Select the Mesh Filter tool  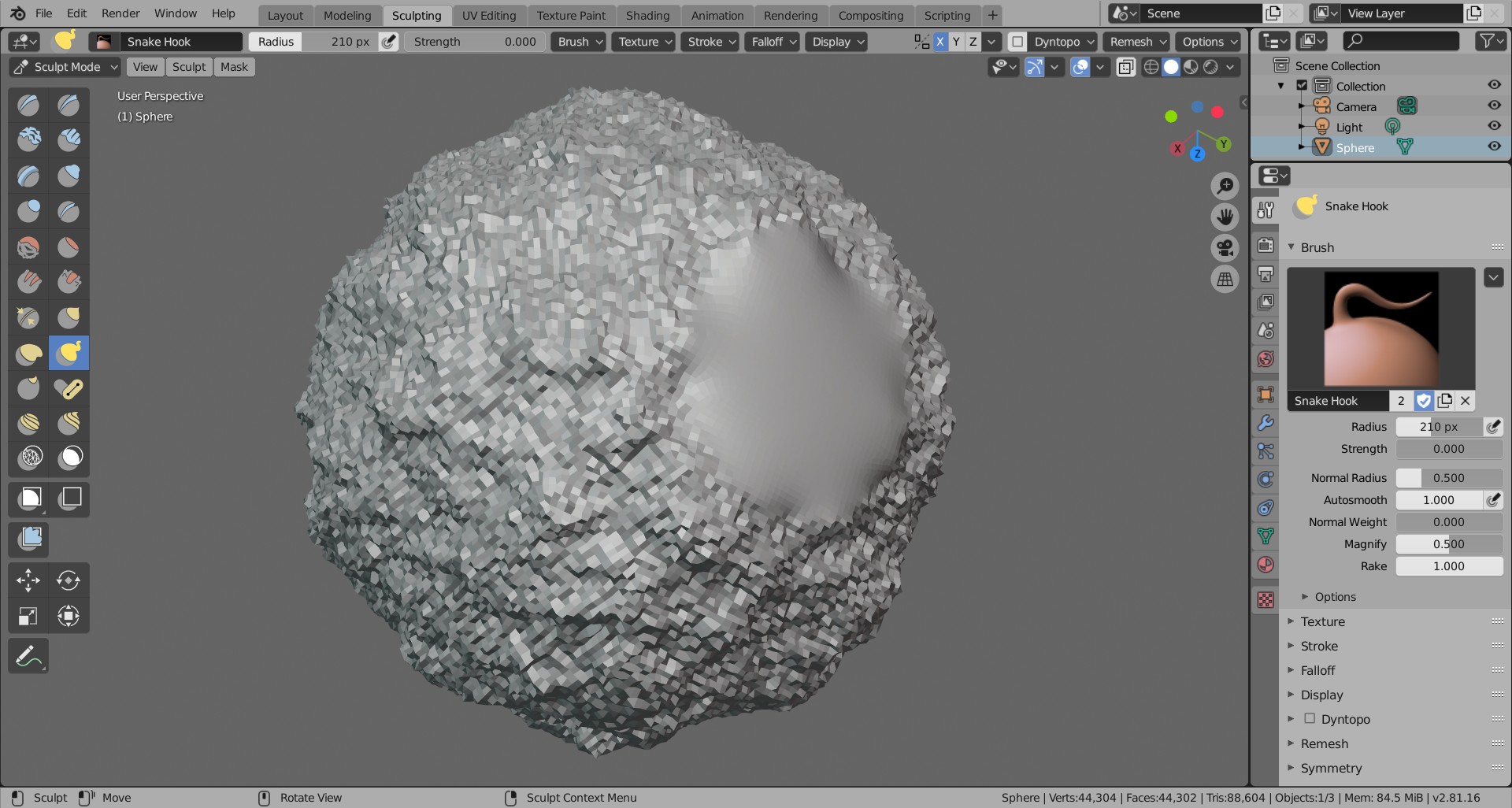(x=29, y=539)
